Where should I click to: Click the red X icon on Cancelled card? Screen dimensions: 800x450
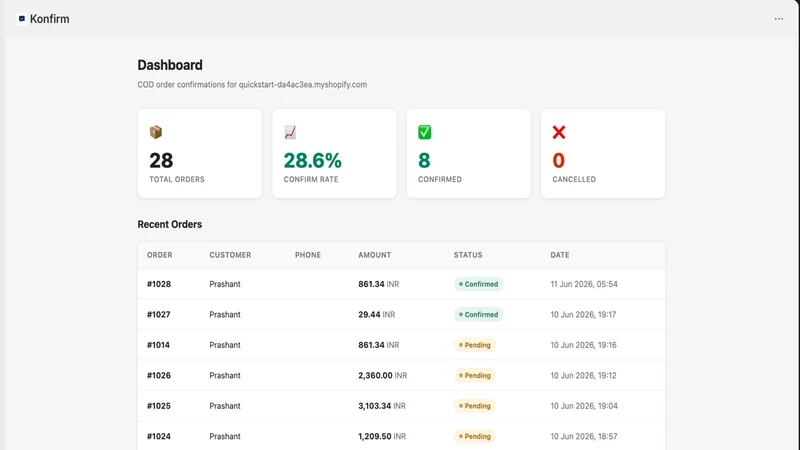(x=559, y=132)
